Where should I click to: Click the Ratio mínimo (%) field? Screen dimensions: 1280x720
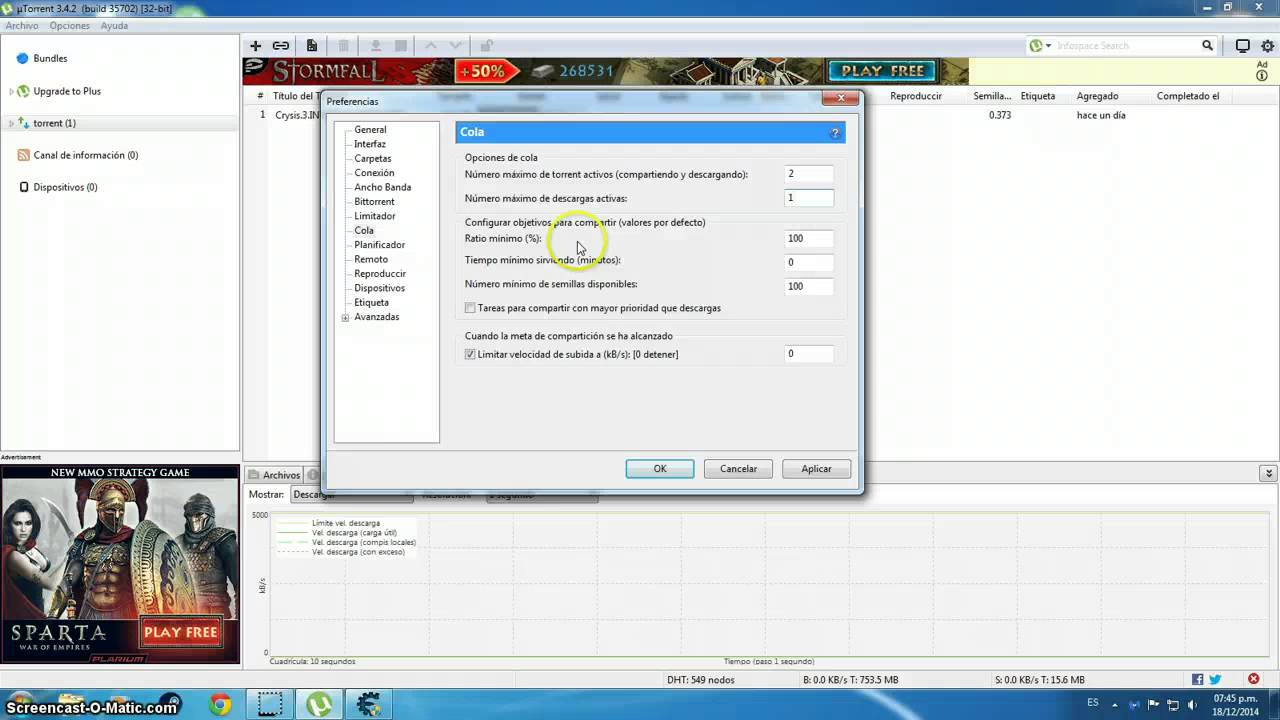click(809, 238)
